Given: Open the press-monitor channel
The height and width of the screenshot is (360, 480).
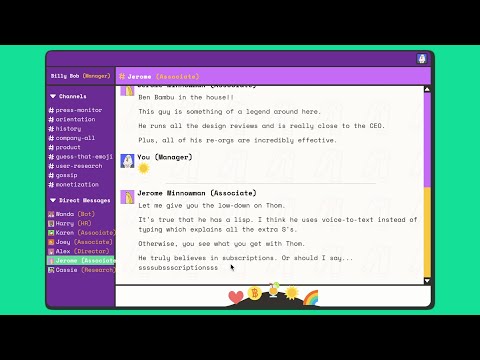Looking at the screenshot, I should tap(75, 110).
